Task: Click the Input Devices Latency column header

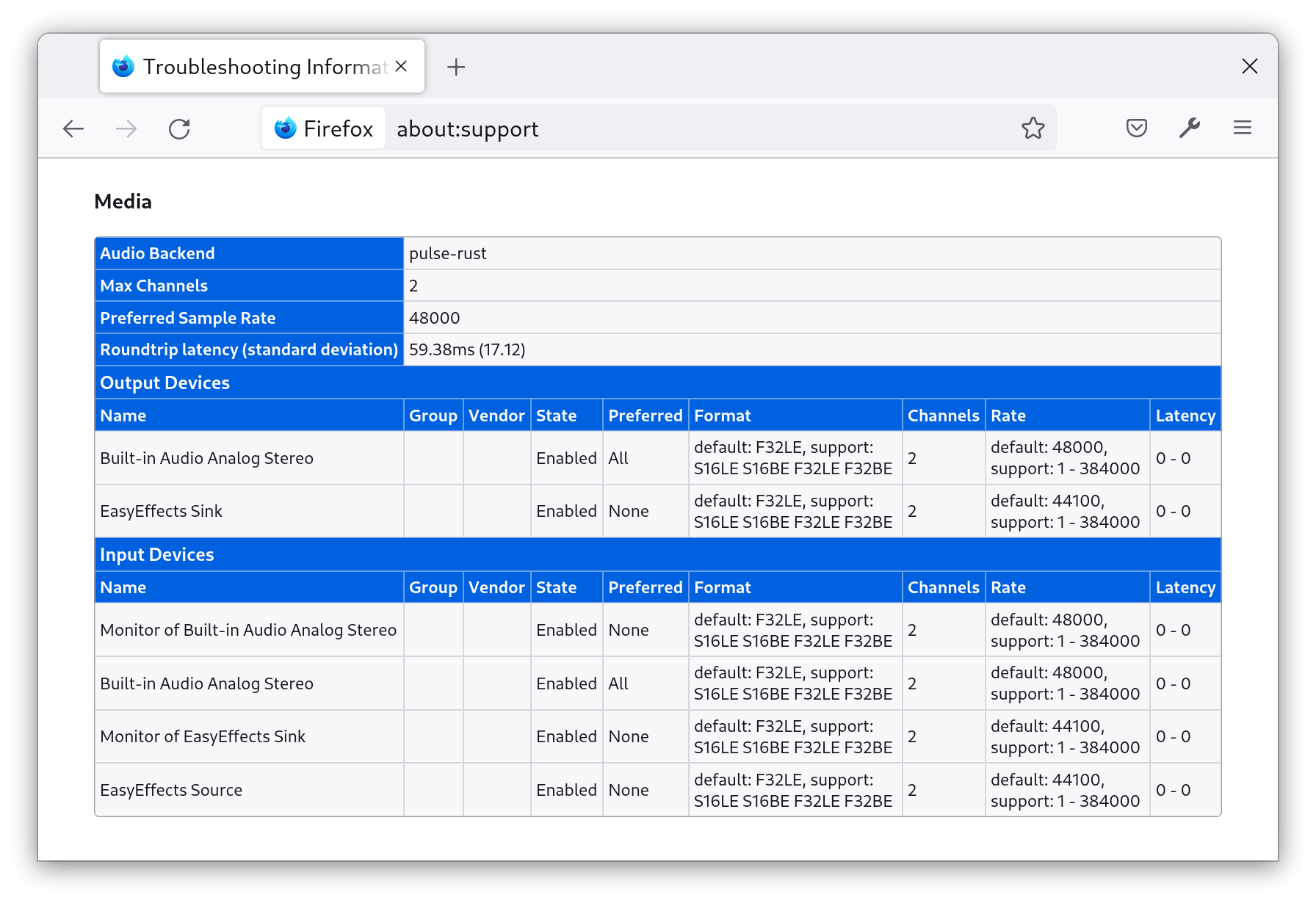Action: point(1185,587)
